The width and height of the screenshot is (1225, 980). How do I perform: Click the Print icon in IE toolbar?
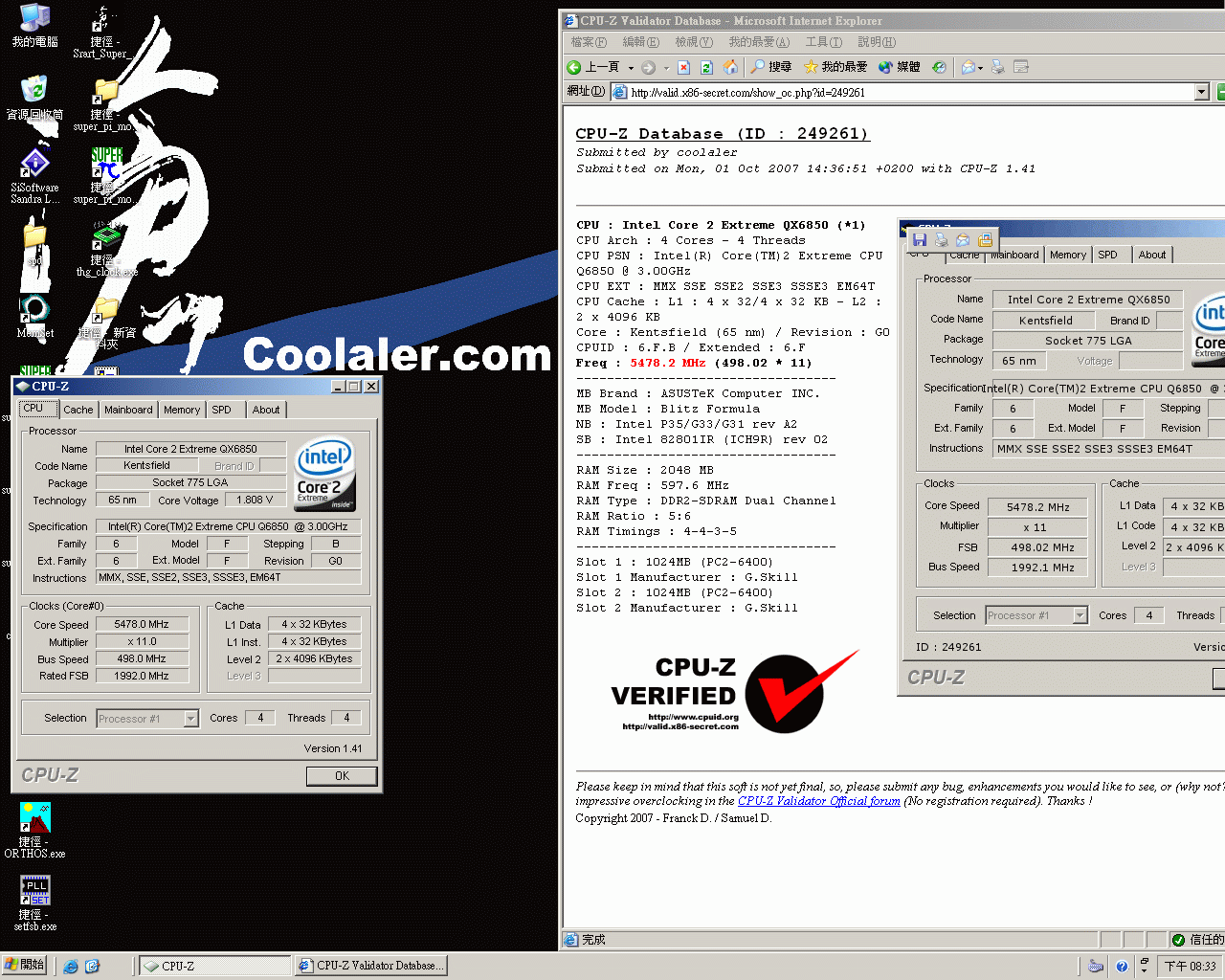point(998,67)
